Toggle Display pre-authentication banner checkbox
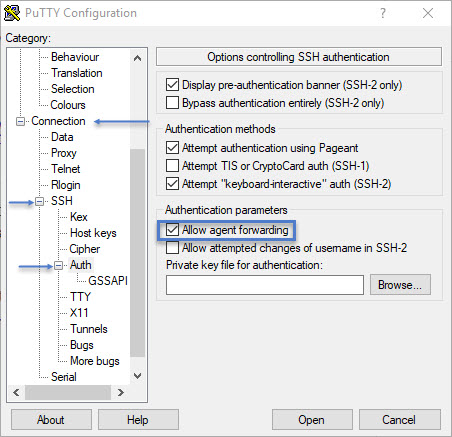 pos(172,85)
